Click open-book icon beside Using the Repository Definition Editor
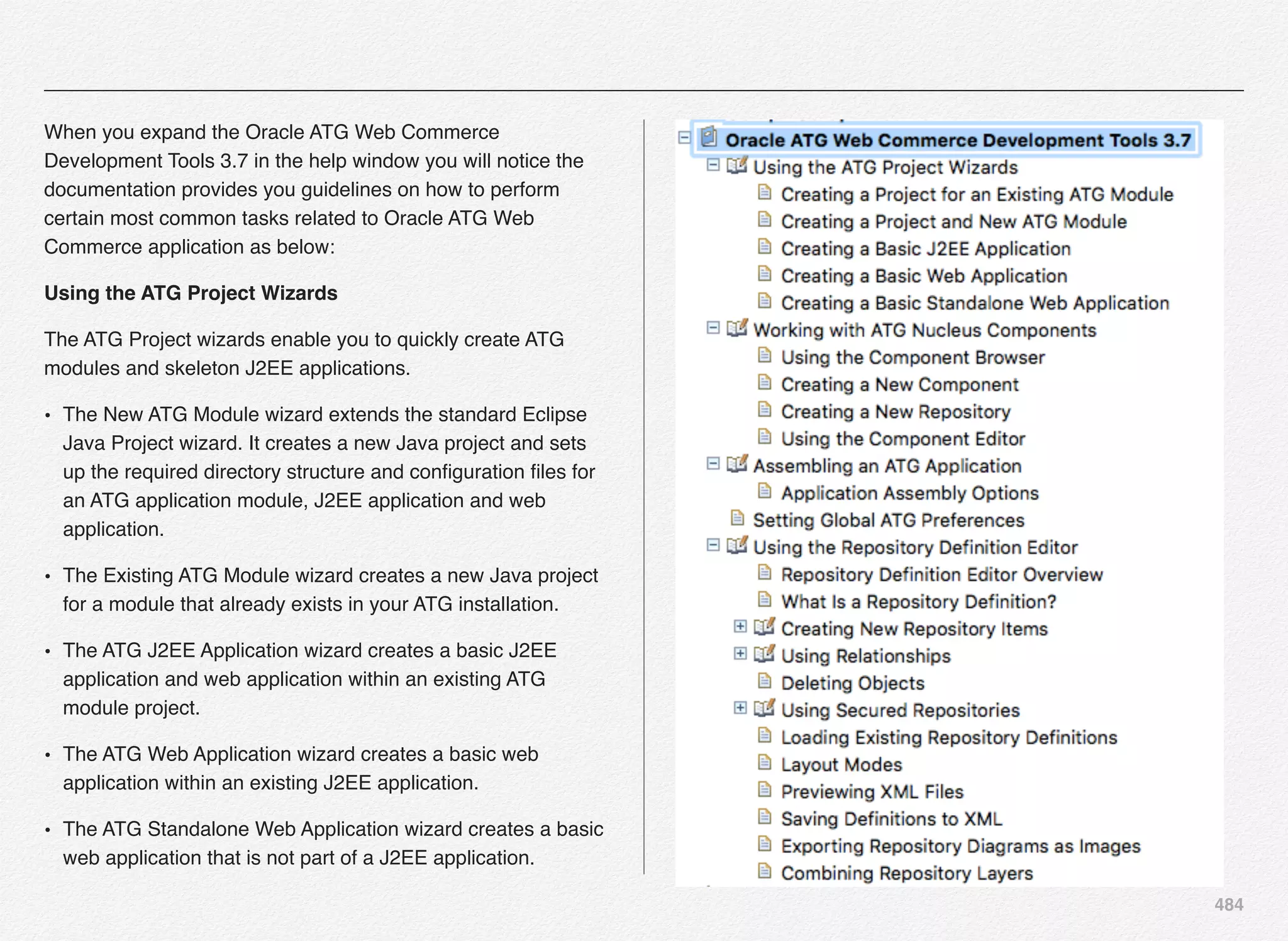Image resolution: width=1288 pixels, height=941 pixels. (736, 545)
